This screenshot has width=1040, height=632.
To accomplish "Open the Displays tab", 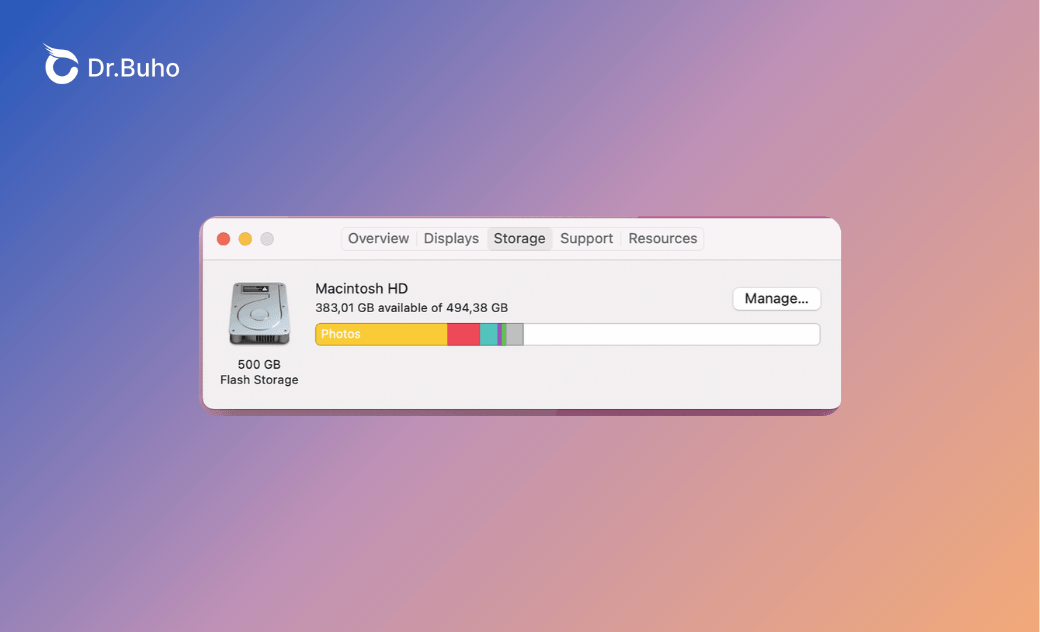I will click(450, 238).
